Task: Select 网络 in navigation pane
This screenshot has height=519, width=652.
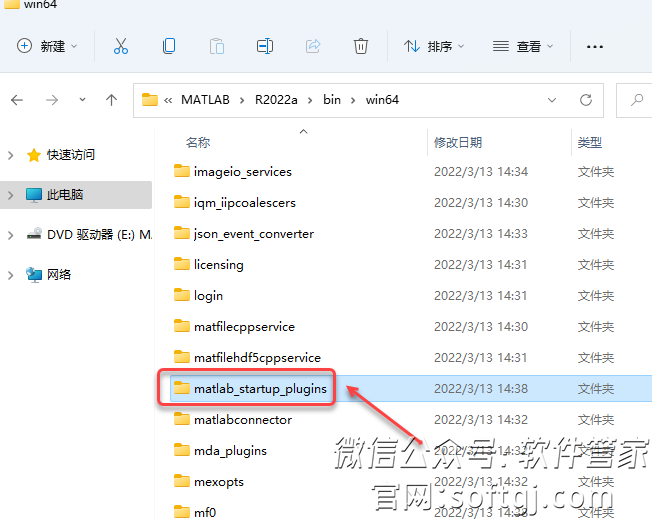Action: (x=59, y=274)
